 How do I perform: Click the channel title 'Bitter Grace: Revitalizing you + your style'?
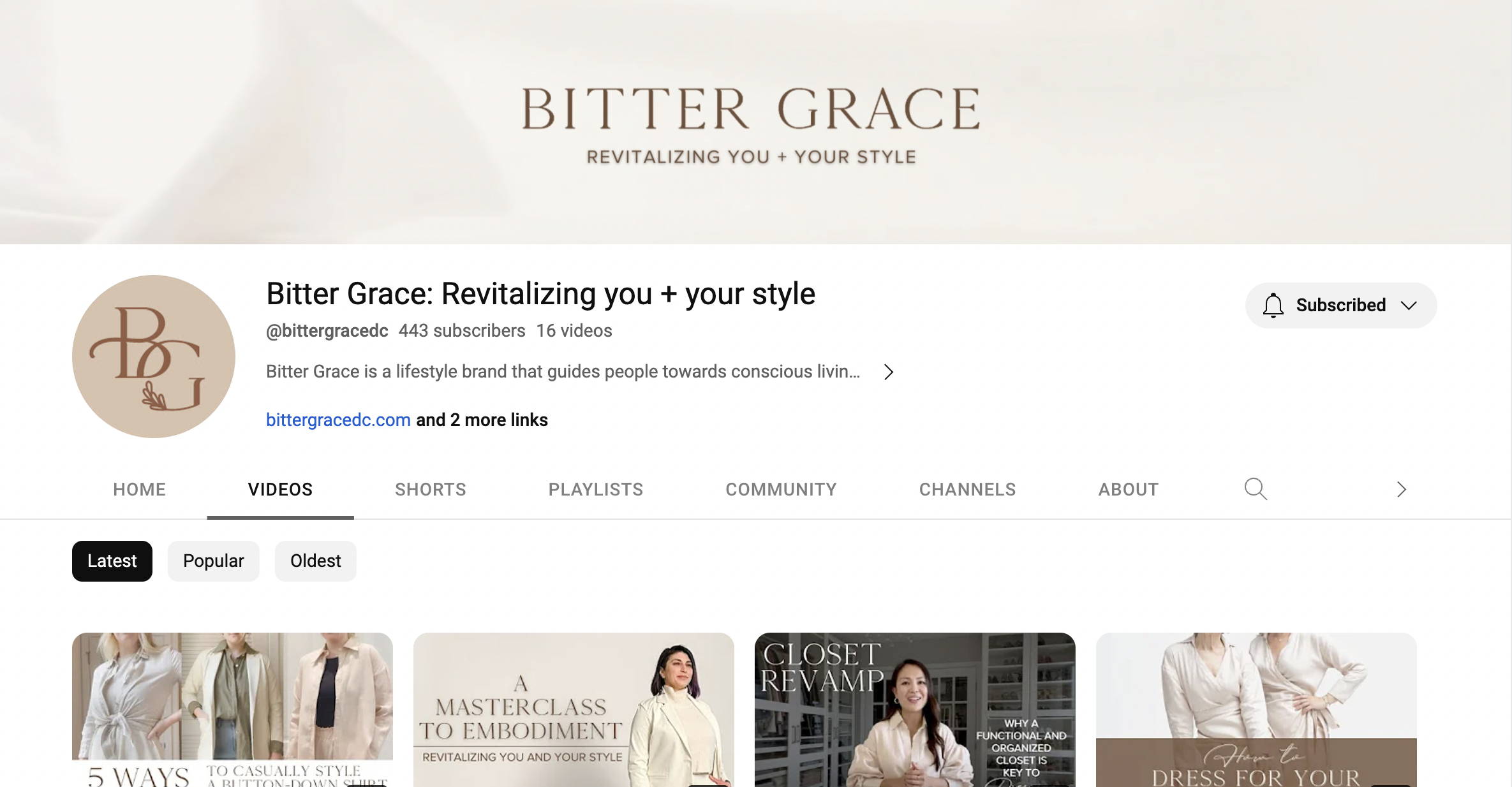click(540, 294)
